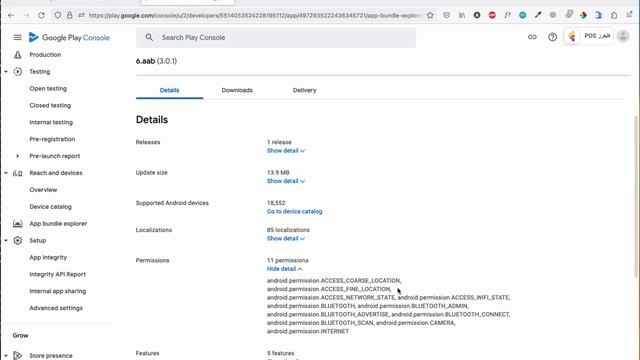
Task: Click the site lock icon
Action: point(70,16)
